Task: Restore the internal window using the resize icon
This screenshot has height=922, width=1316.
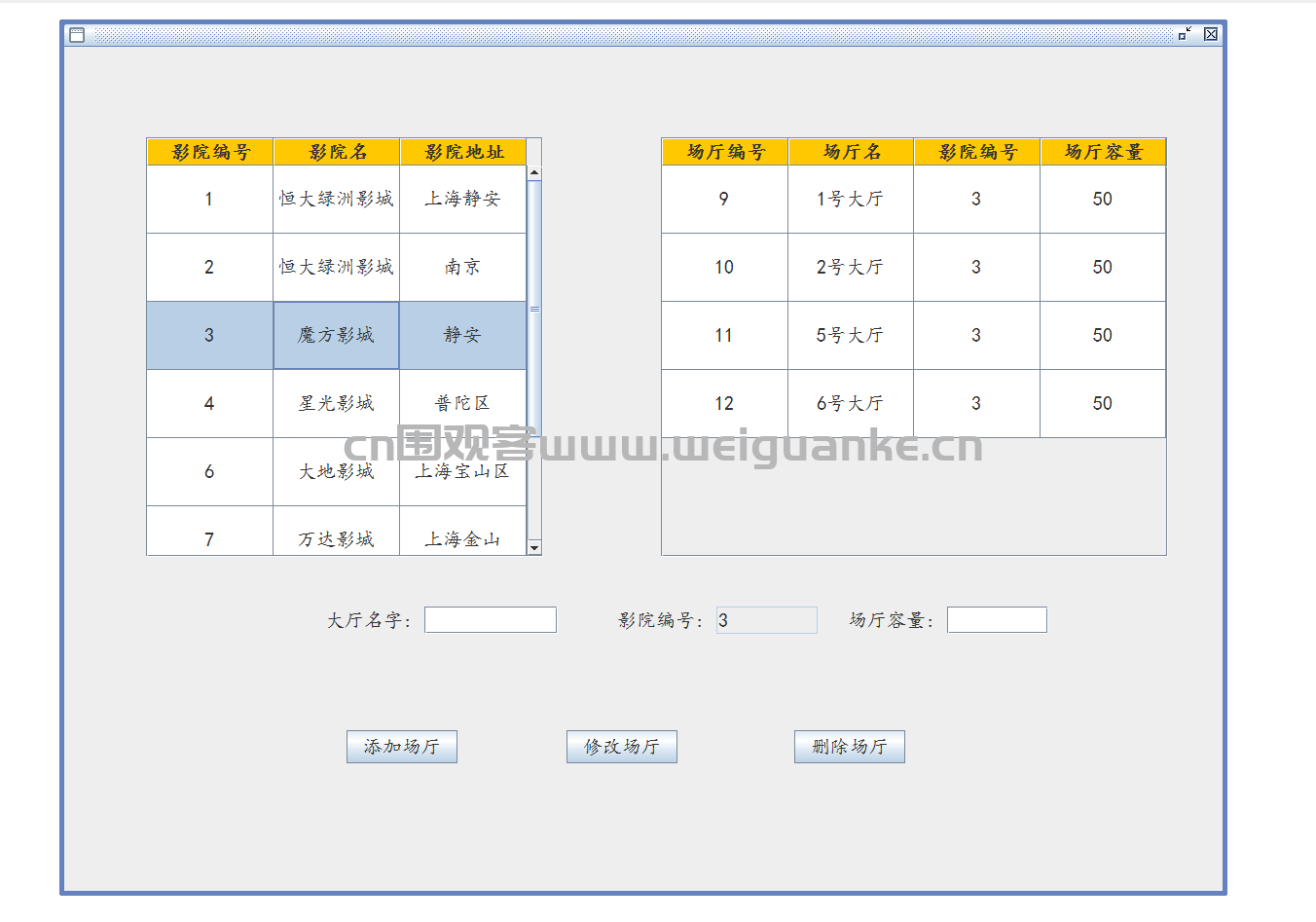Action: [x=1185, y=34]
